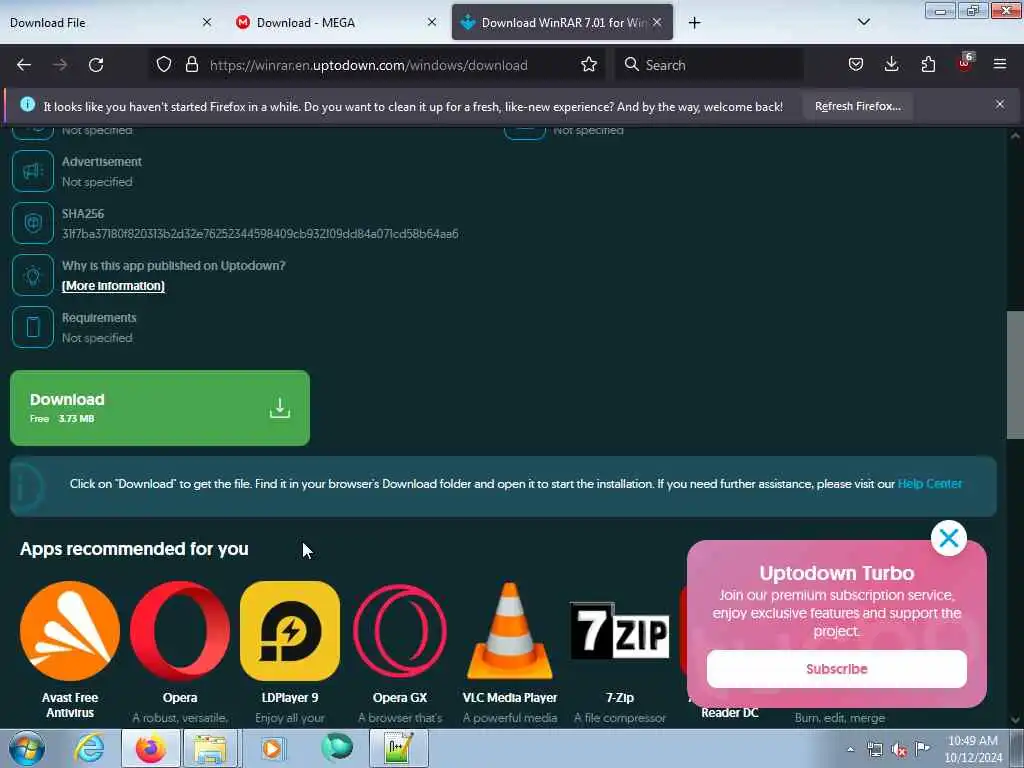Viewport: 1024px width, 768px height.
Task: Open the media player taskbar icon
Action: pos(272,748)
